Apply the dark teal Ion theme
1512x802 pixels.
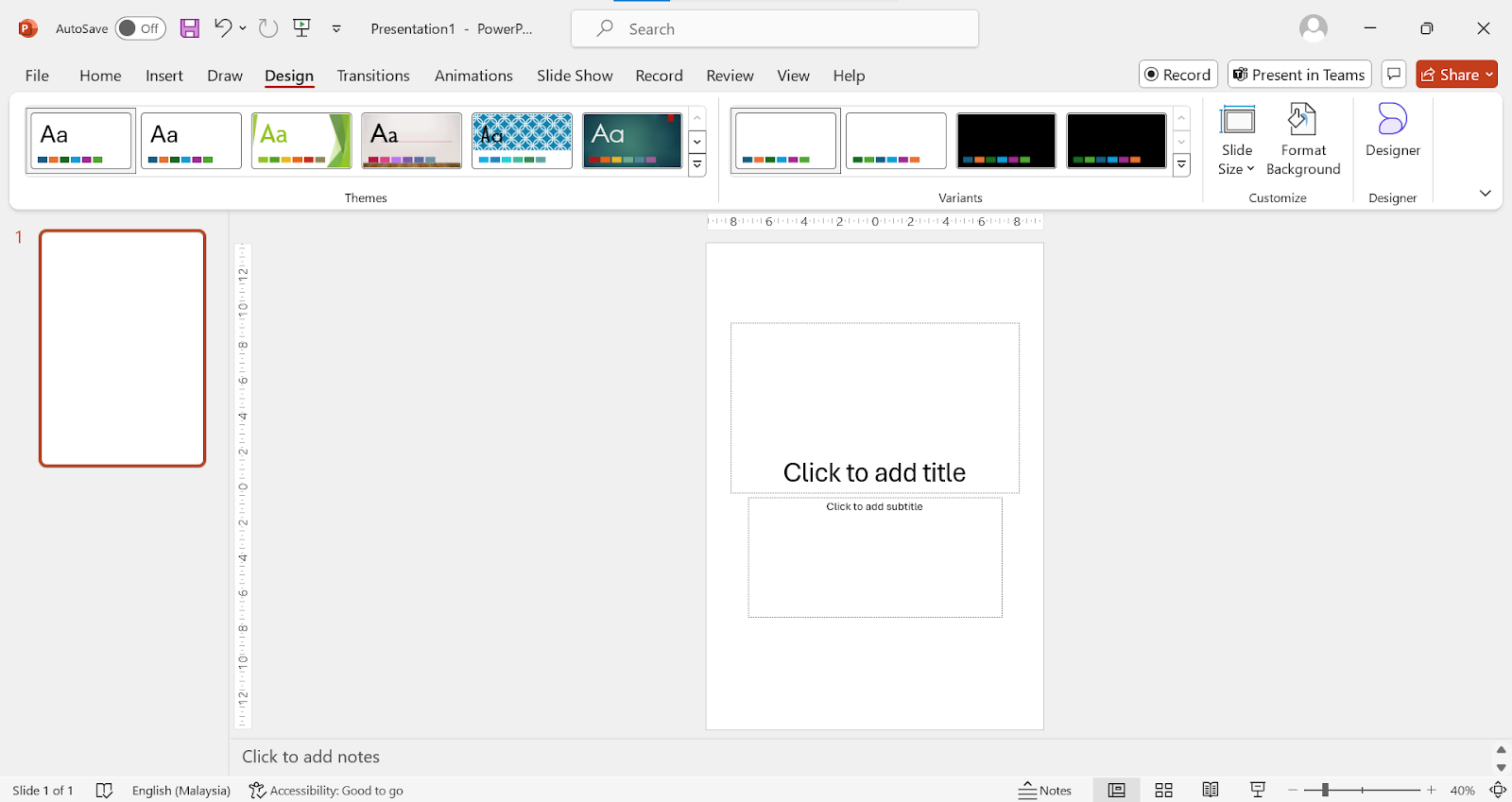pyautogui.click(x=632, y=141)
